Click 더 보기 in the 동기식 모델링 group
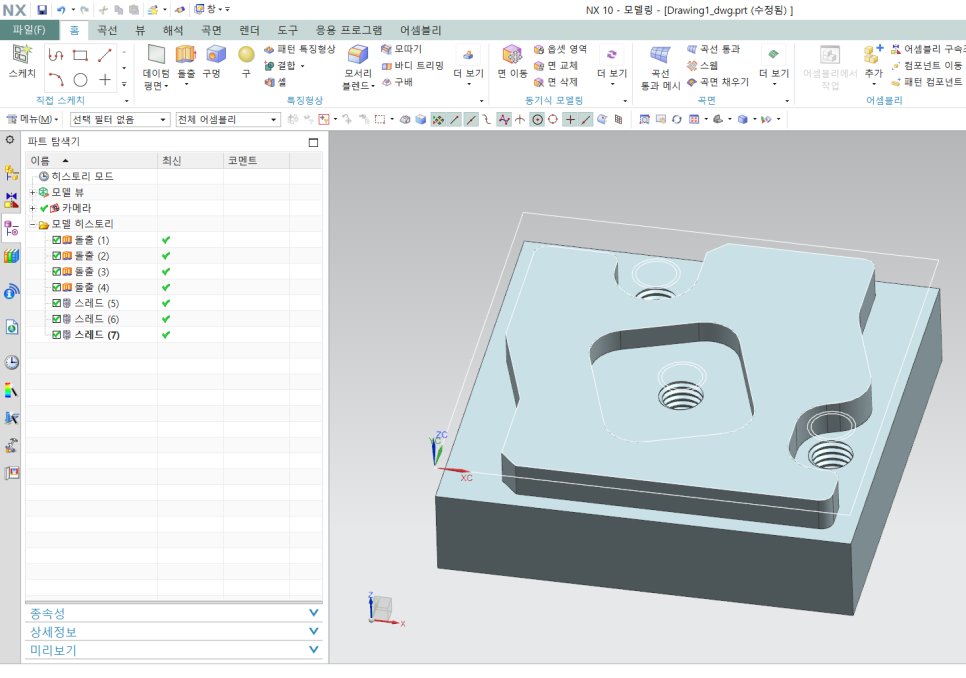 click(x=612, y=65)
